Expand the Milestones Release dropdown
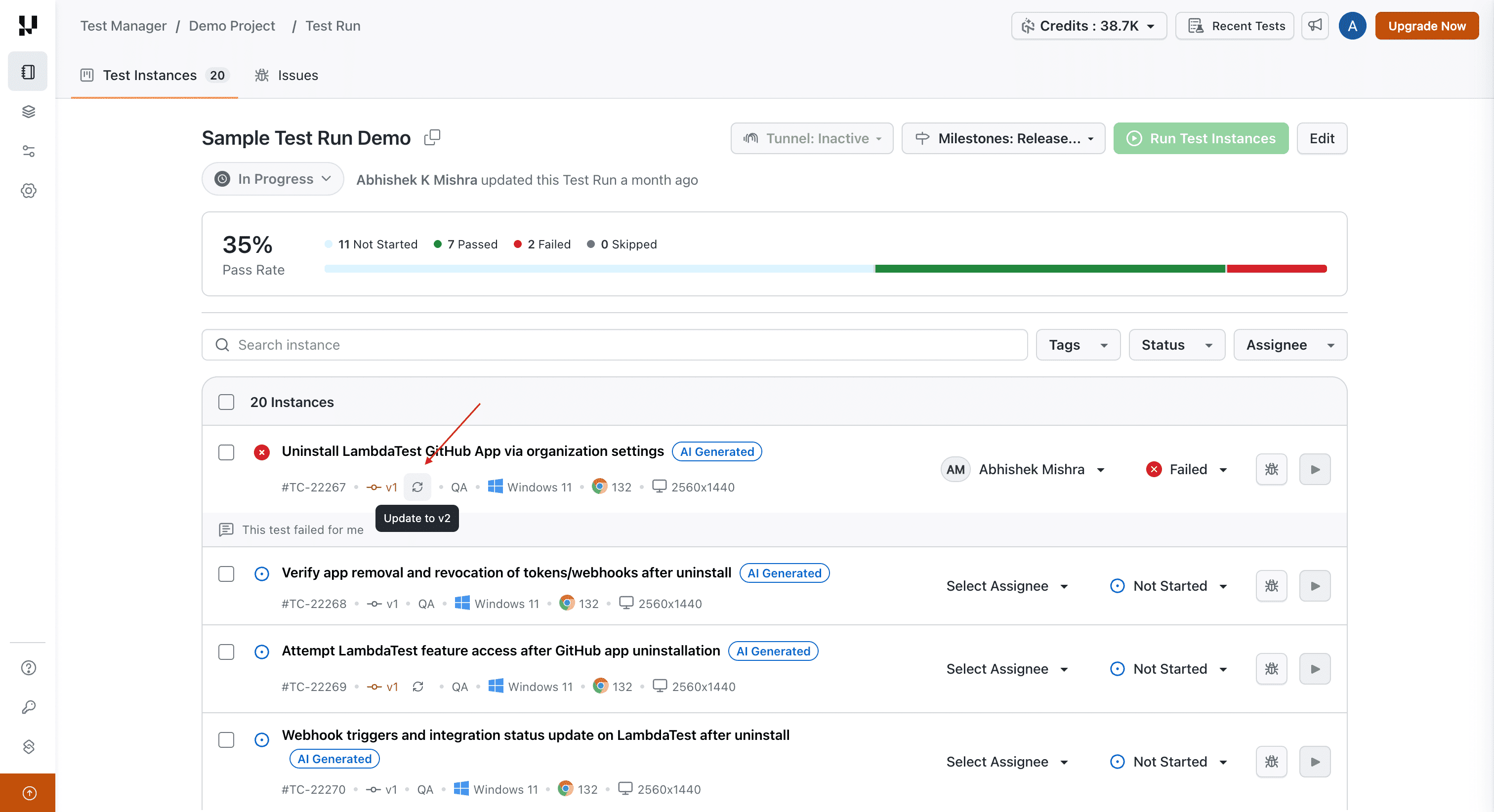The height and width of the screenshot is (812, 1494). click(1003, 138)
